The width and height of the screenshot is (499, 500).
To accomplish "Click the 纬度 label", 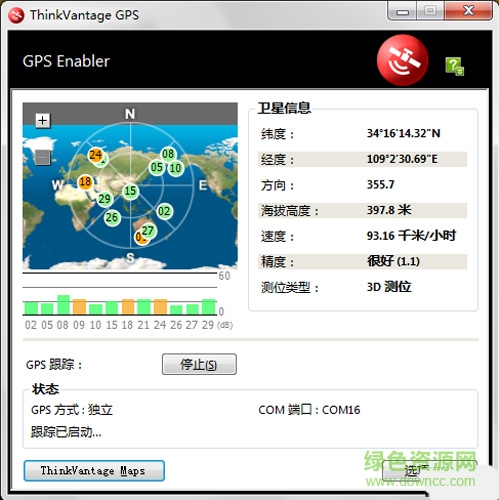I will point(277,134).
